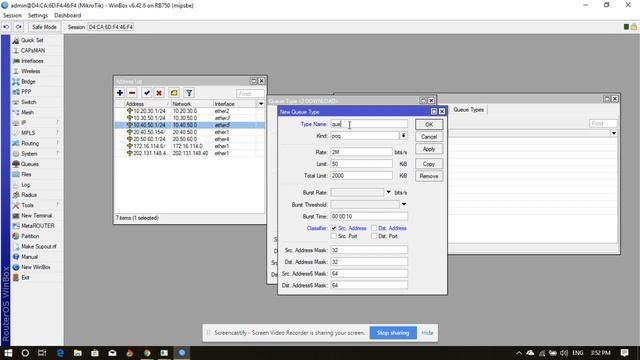Open Quick Set in sidebar

(31, 40)
